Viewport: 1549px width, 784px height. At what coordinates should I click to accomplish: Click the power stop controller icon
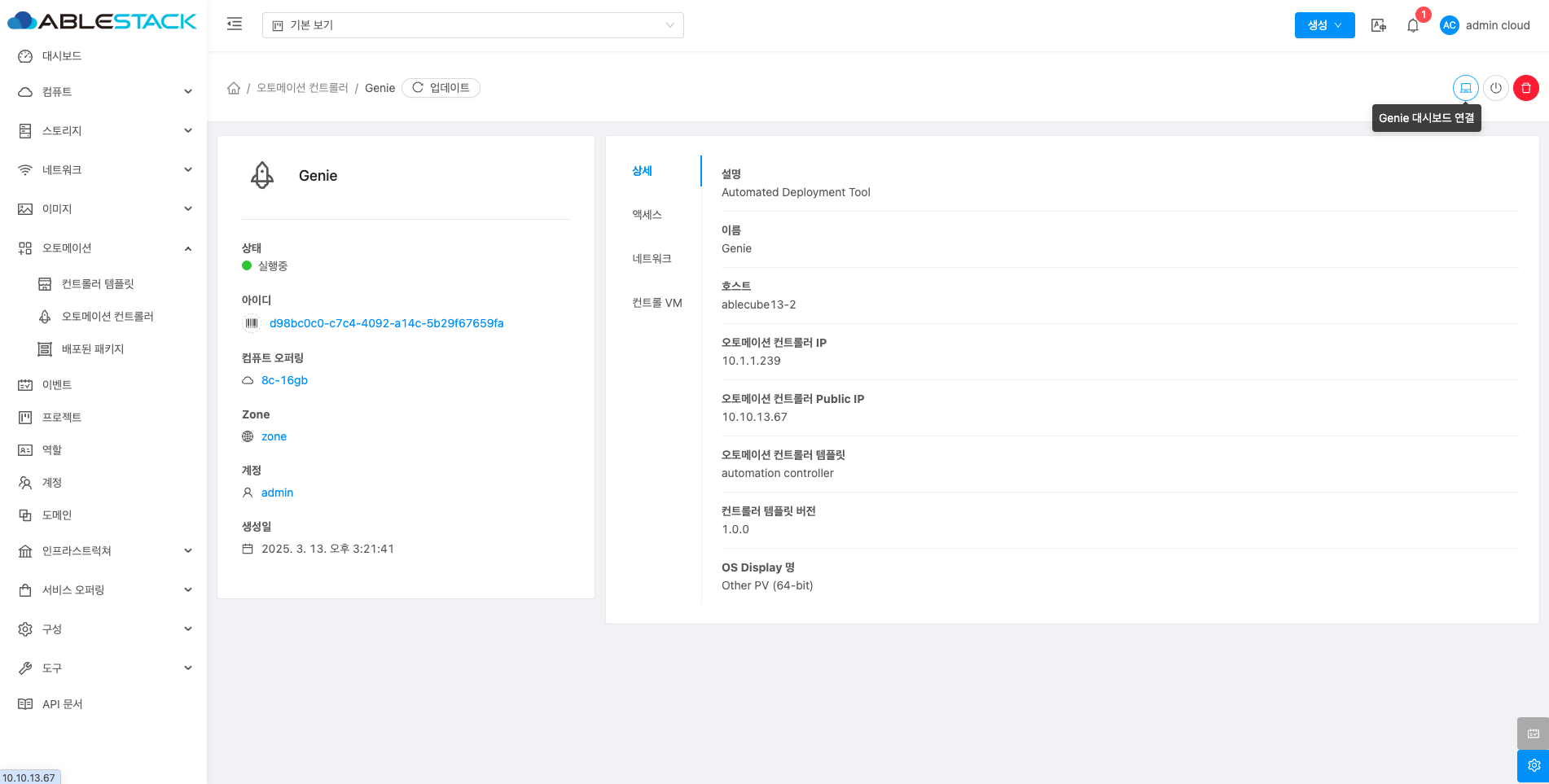click(x=1495, y=88)
